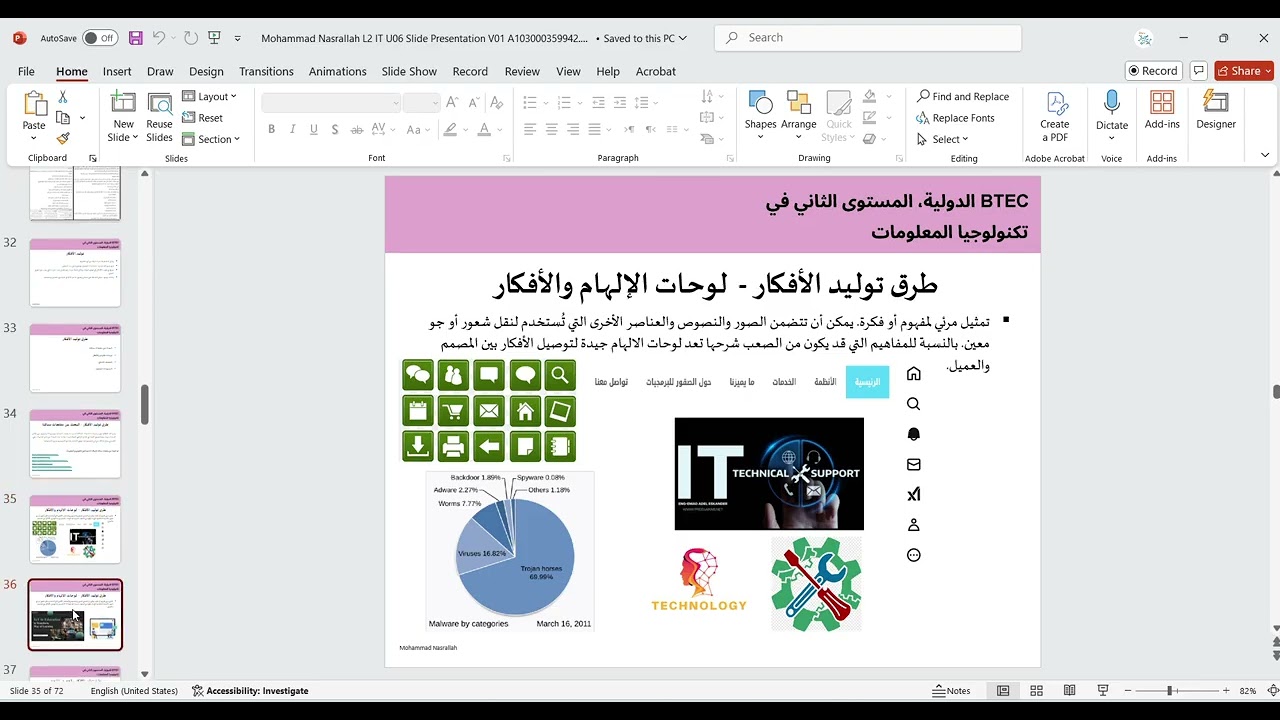Open the Transitions tab

point(266,71)
